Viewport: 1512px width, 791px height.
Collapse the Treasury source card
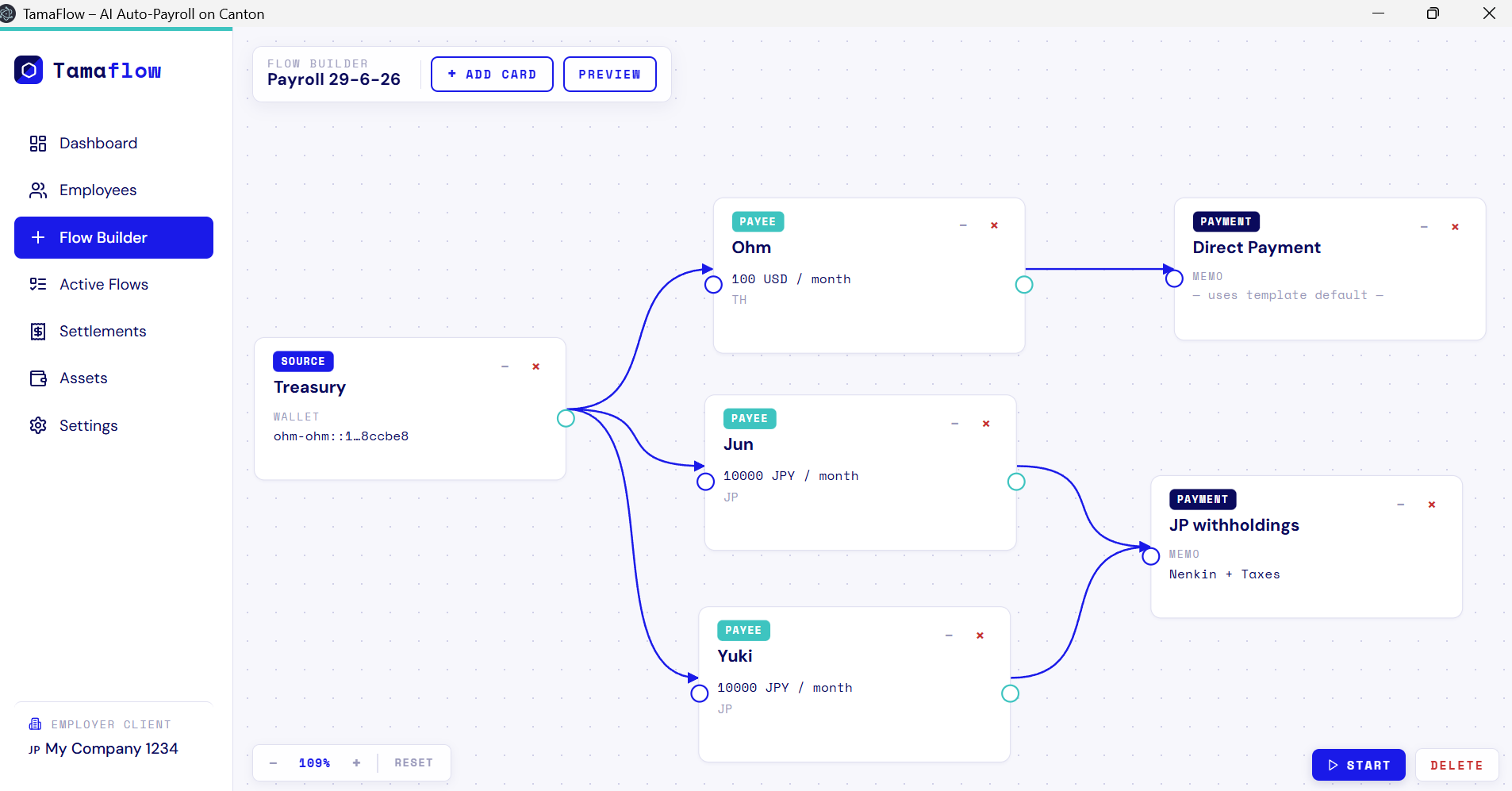pyautogui.click(x=505, y=367)
